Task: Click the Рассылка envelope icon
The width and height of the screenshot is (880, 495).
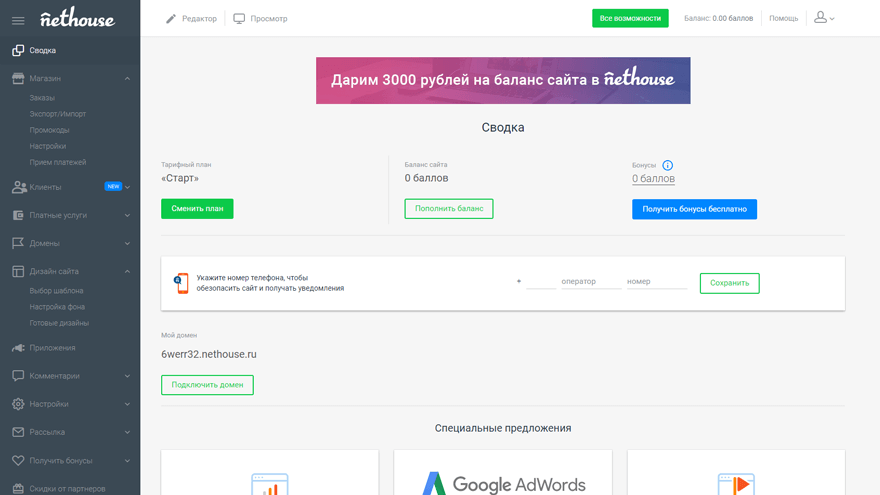Action: 18,432
